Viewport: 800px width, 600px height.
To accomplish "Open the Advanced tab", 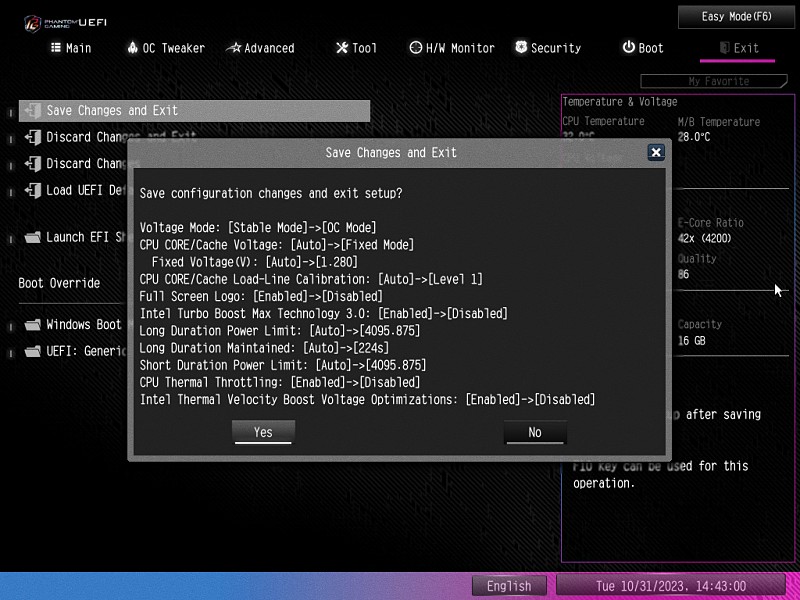I will (x=260, y=48).
